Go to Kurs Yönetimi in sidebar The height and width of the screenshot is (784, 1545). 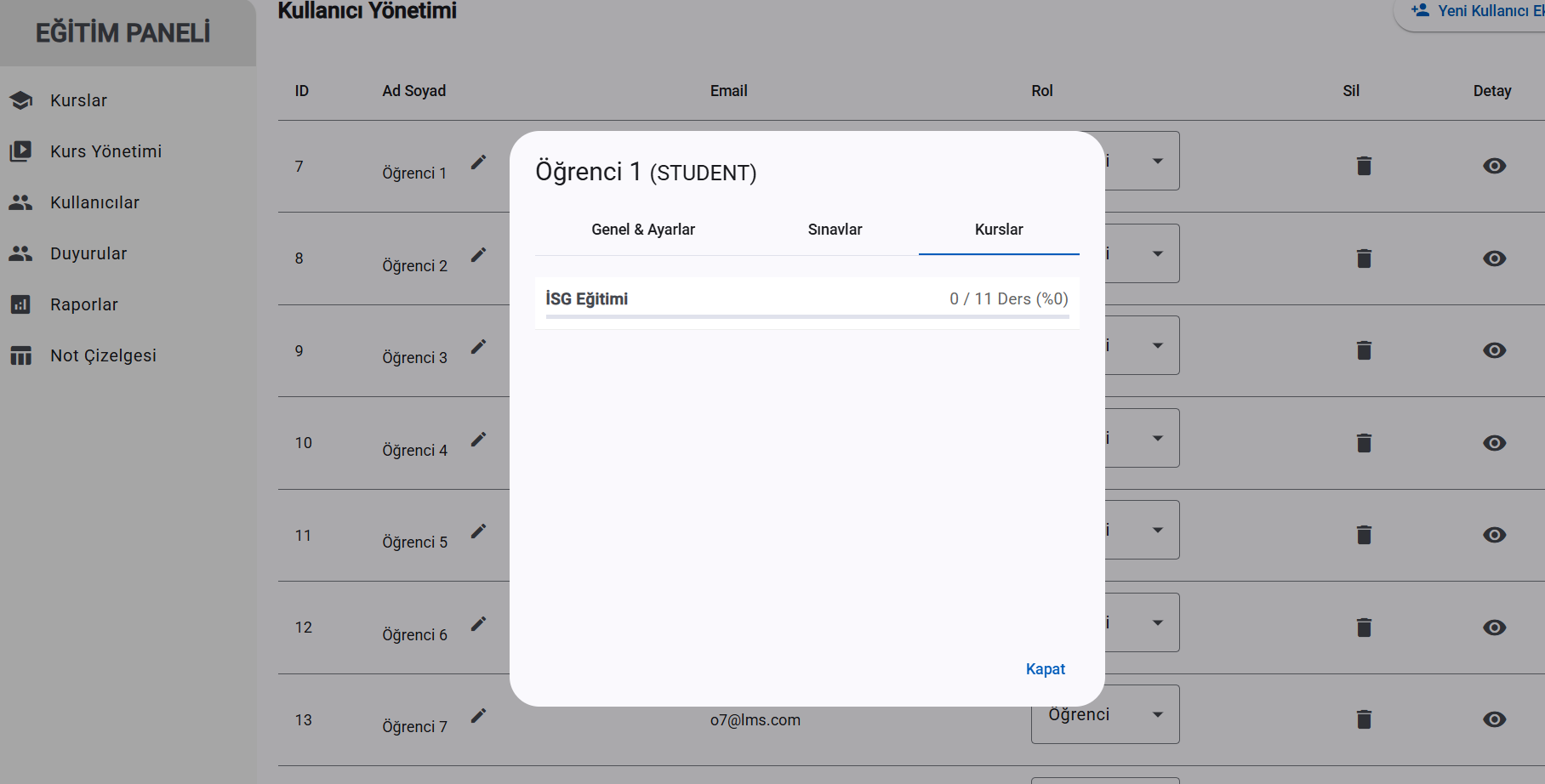(105, 151)
